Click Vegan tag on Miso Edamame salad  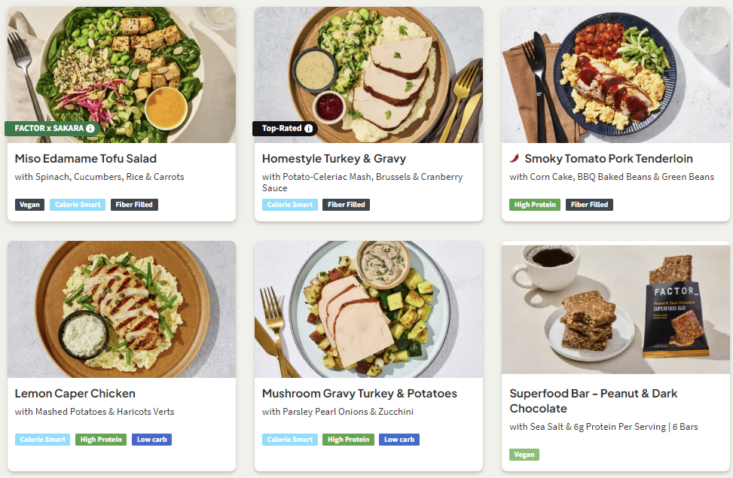(x=30, y=205)
